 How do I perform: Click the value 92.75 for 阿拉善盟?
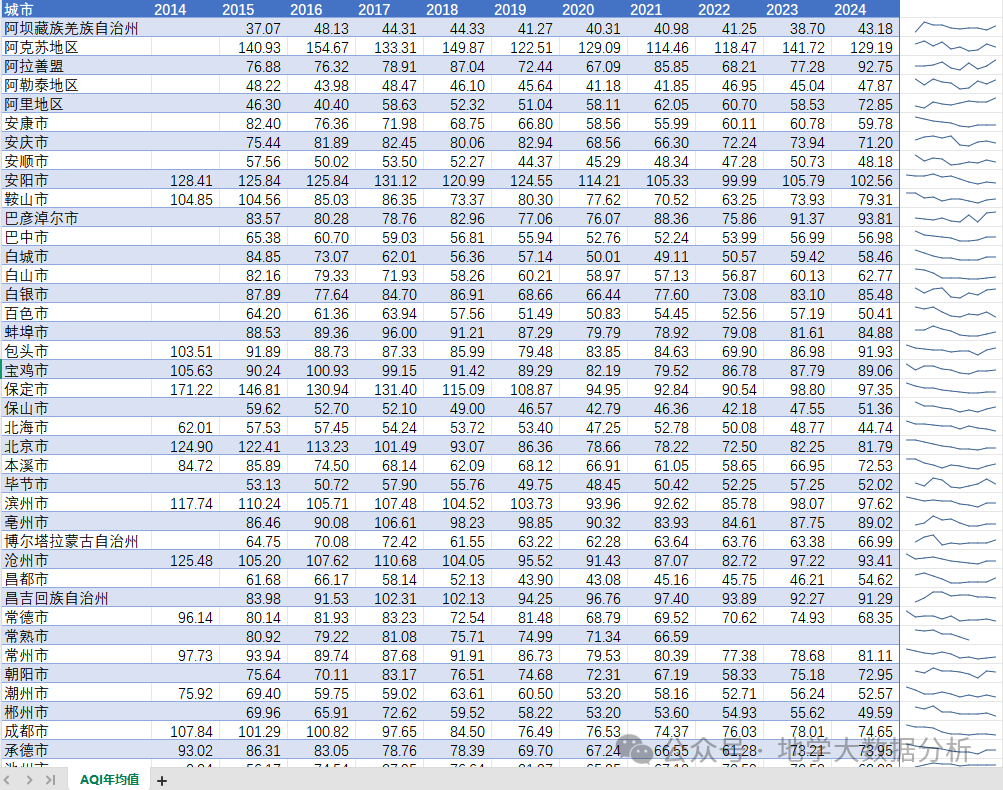[x=875, y=67]
